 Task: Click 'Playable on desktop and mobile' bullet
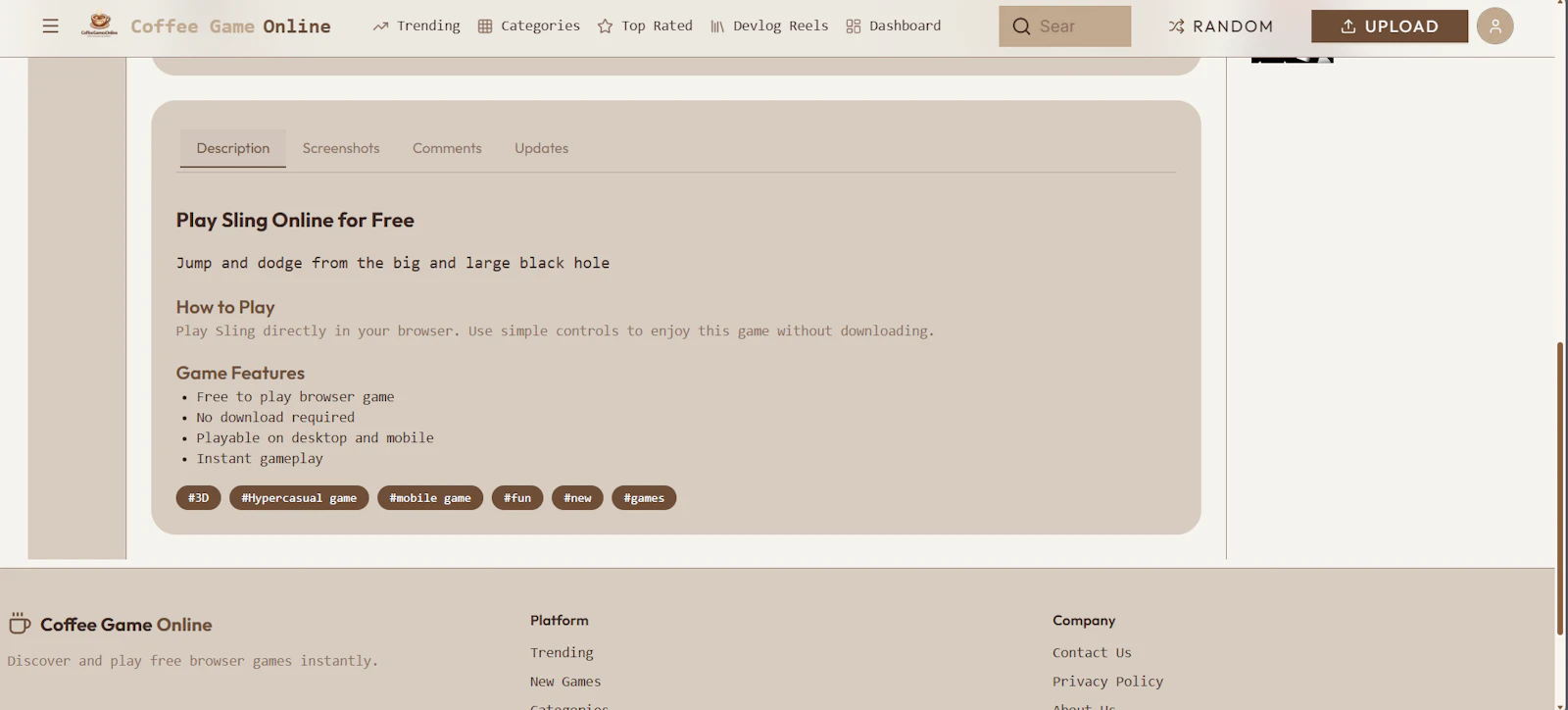pos(315,438)
